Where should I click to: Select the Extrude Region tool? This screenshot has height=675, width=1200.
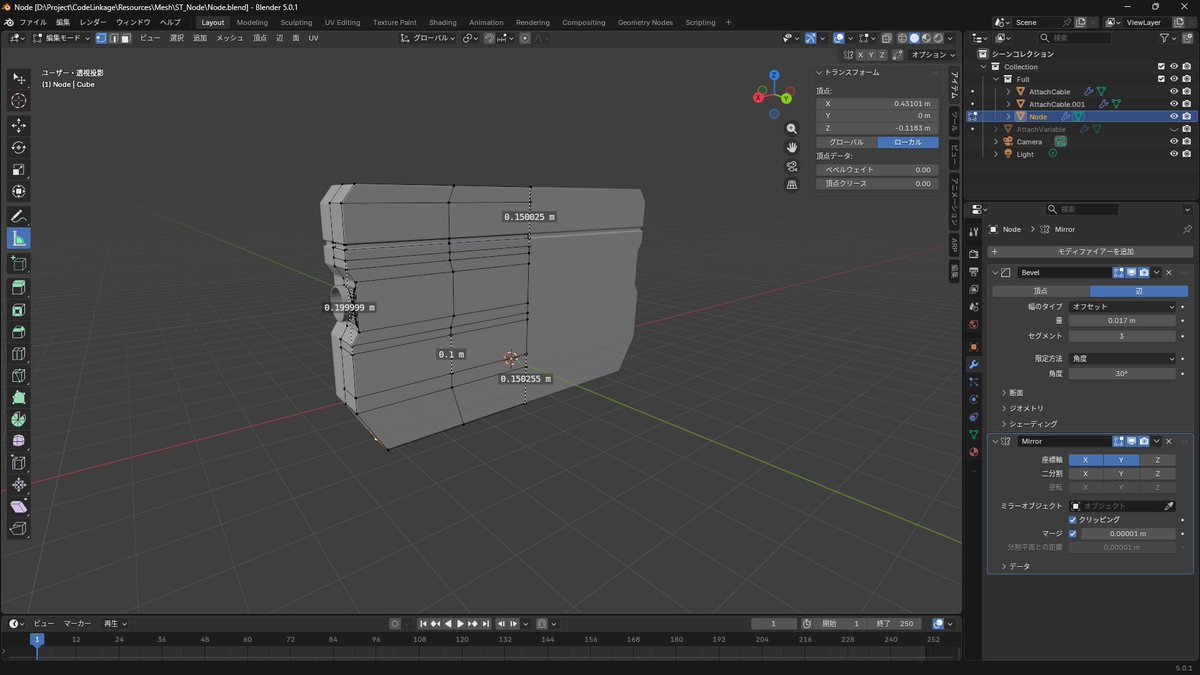[x=19, y=287]
